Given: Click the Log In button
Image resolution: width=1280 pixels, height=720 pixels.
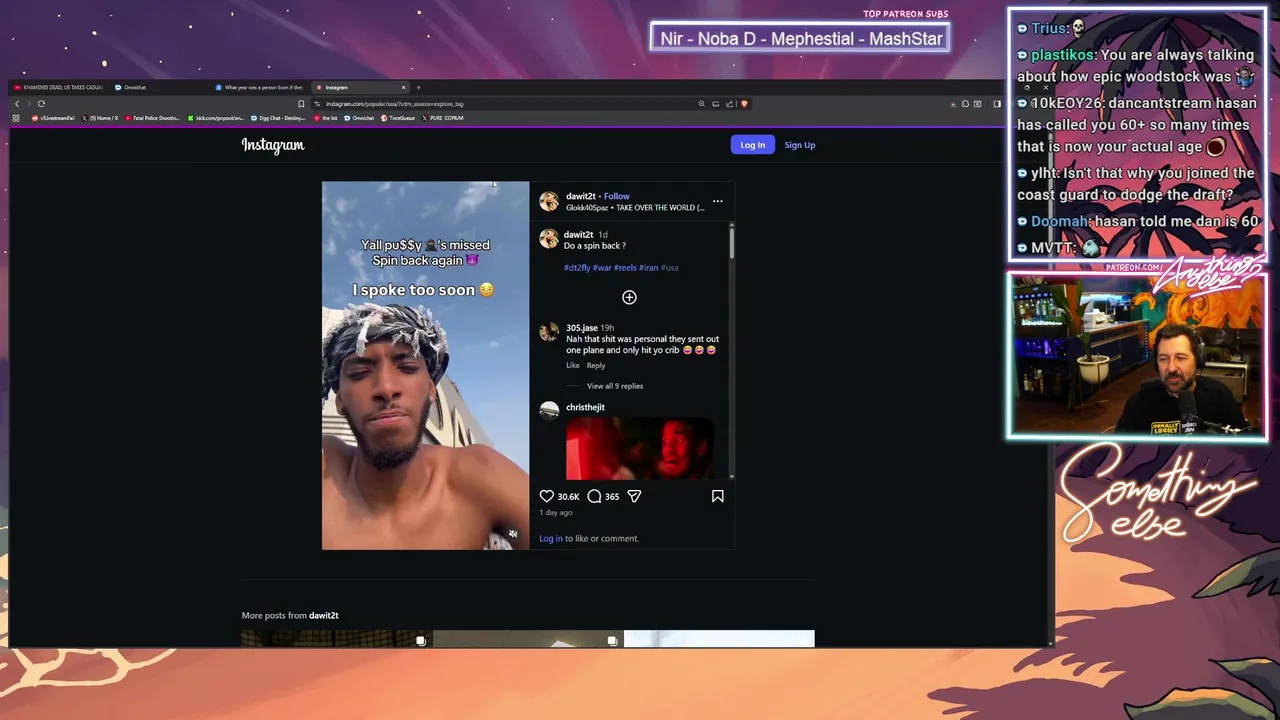Looking at the screenshot, I should 752,145.
